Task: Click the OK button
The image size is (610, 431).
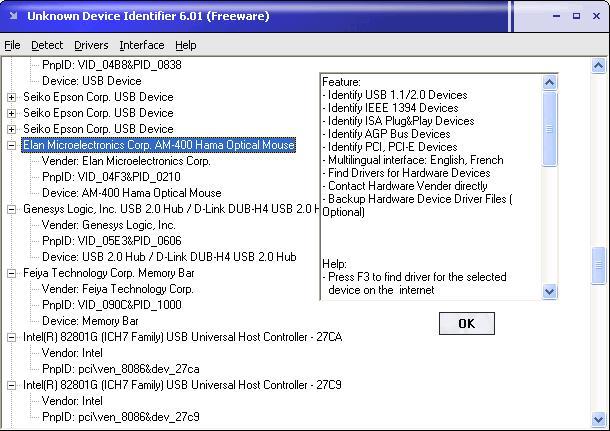Action: click(x=466, y=323)
